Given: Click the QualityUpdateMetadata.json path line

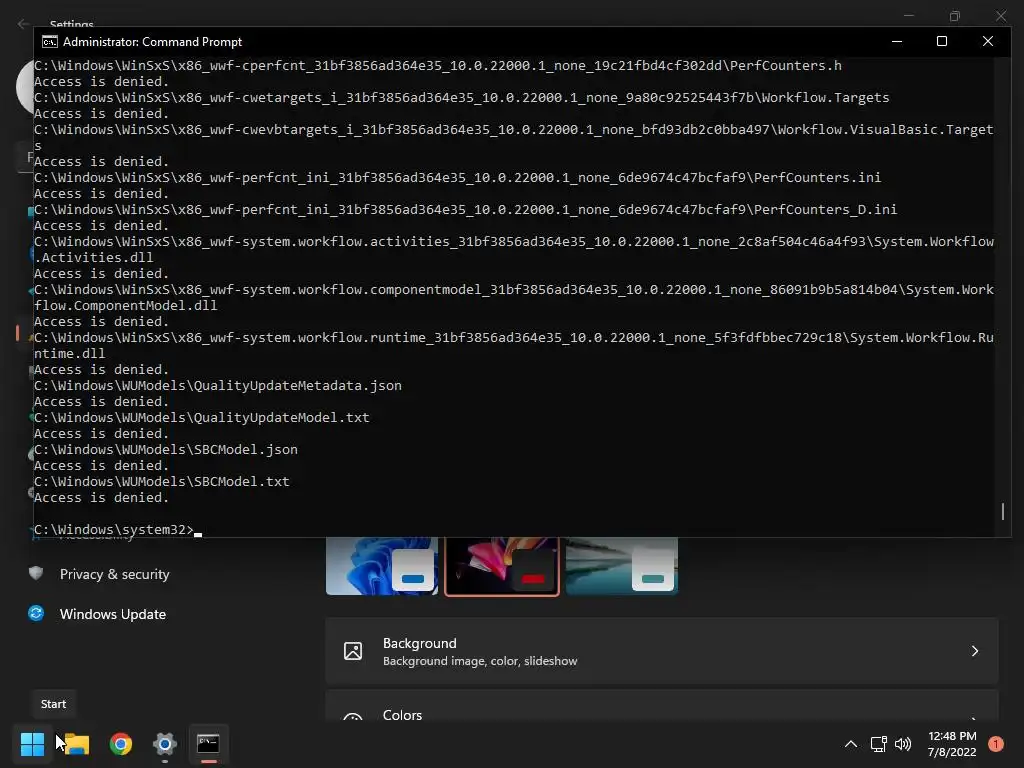Looking at the screenshot, I should pyautogui.click(x=218, y=385).
